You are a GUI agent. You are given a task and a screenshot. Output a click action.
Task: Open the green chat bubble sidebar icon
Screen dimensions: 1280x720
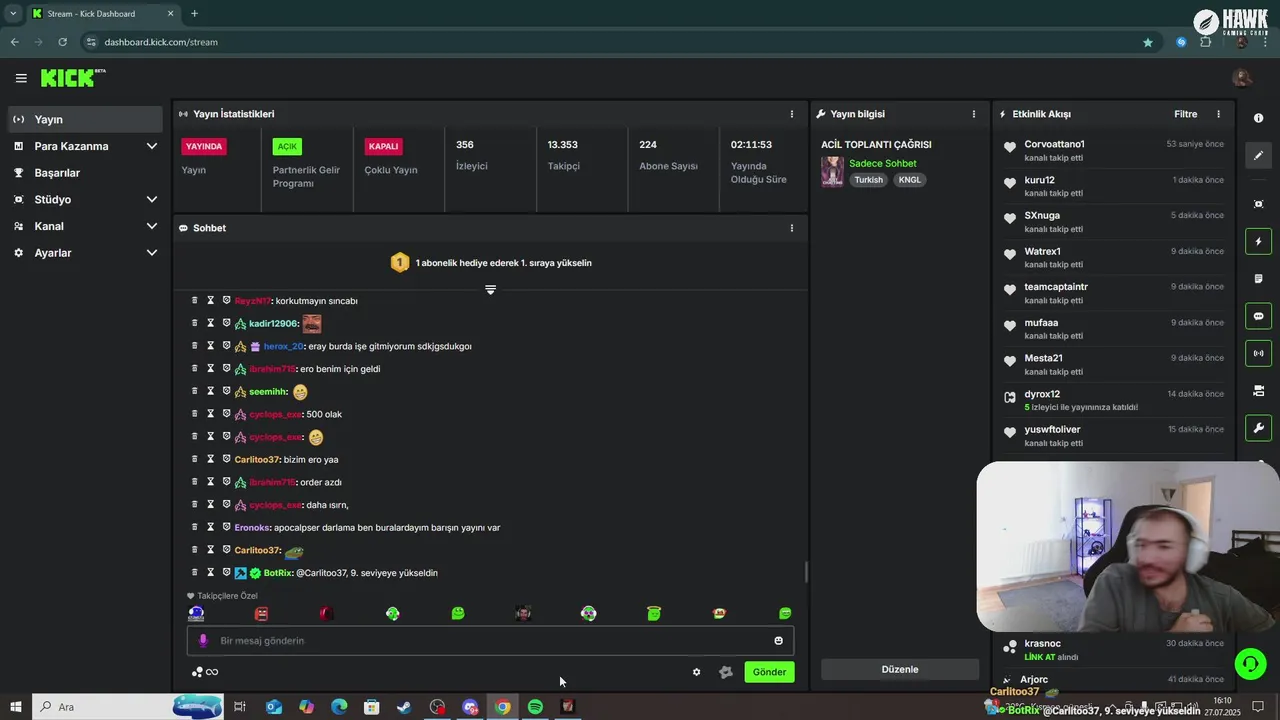[x=1258, y=316]
